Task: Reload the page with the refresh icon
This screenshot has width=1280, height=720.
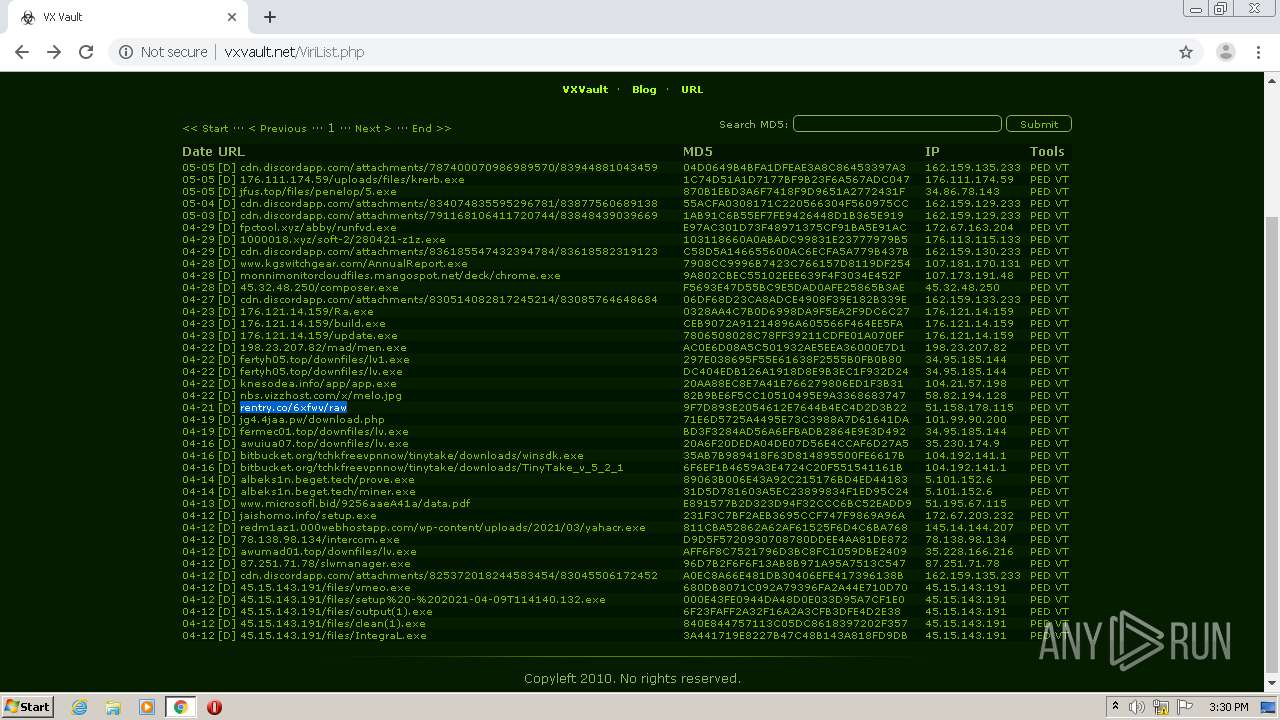Action: click(x=86, y=52)
